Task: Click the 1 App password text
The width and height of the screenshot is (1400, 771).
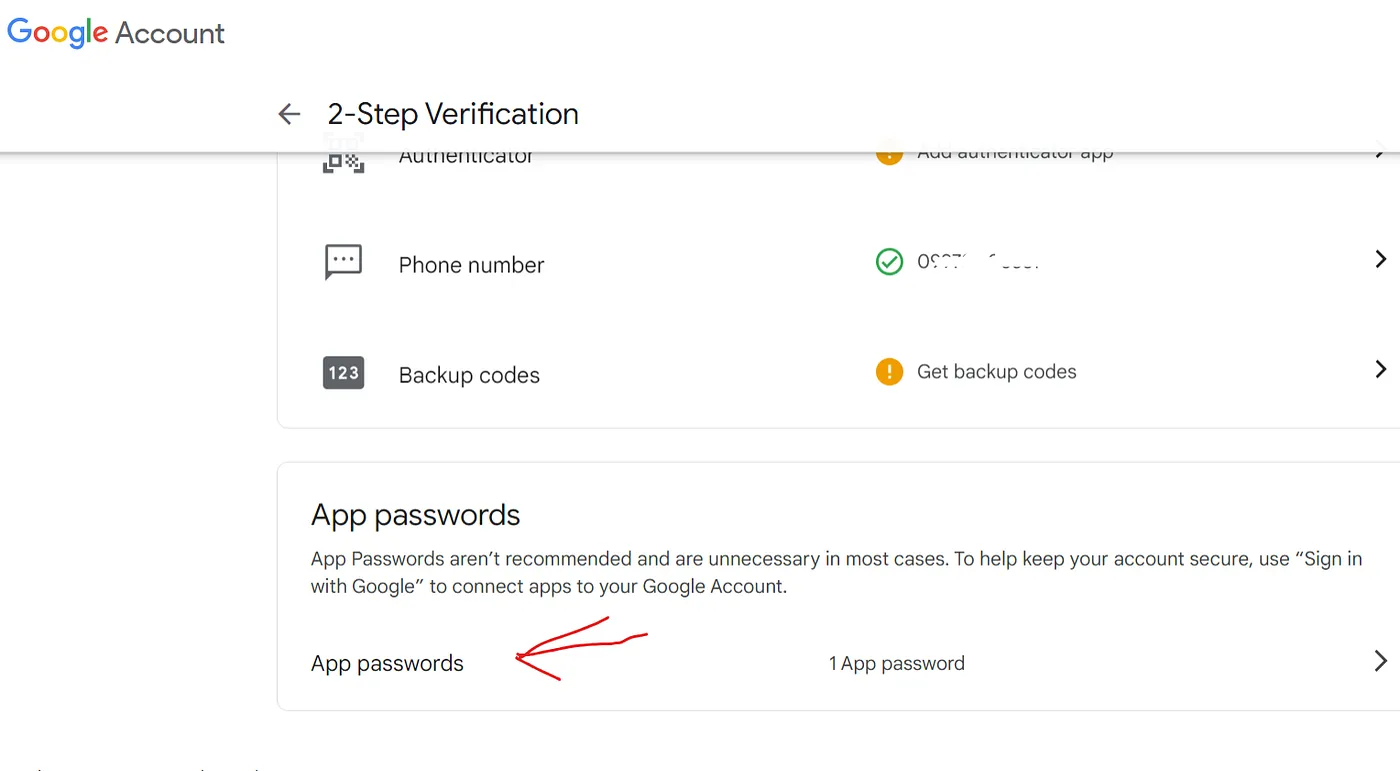Action: point(896,663)
